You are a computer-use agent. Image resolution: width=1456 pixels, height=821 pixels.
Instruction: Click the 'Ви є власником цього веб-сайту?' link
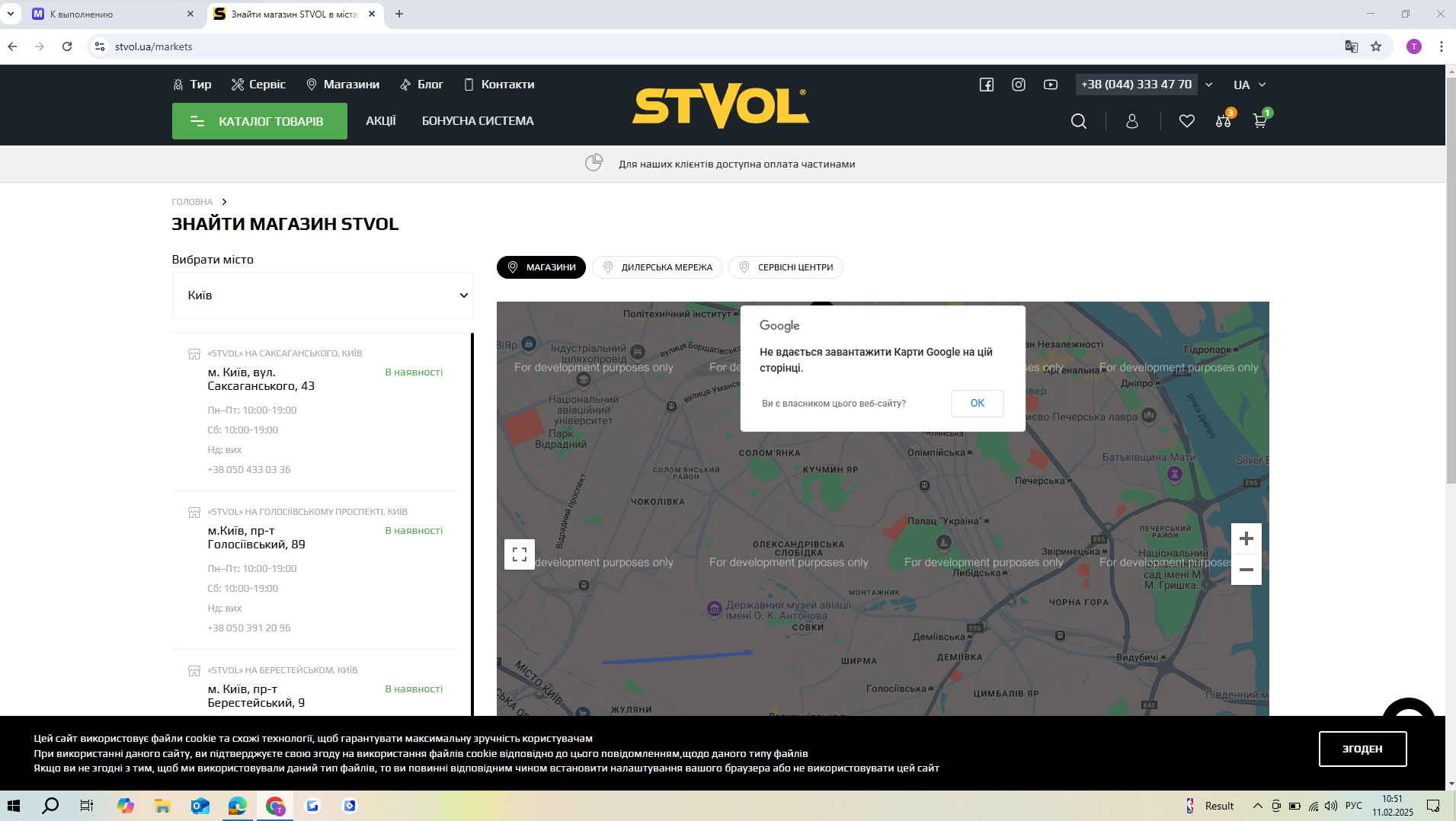(x=834, y=404)
